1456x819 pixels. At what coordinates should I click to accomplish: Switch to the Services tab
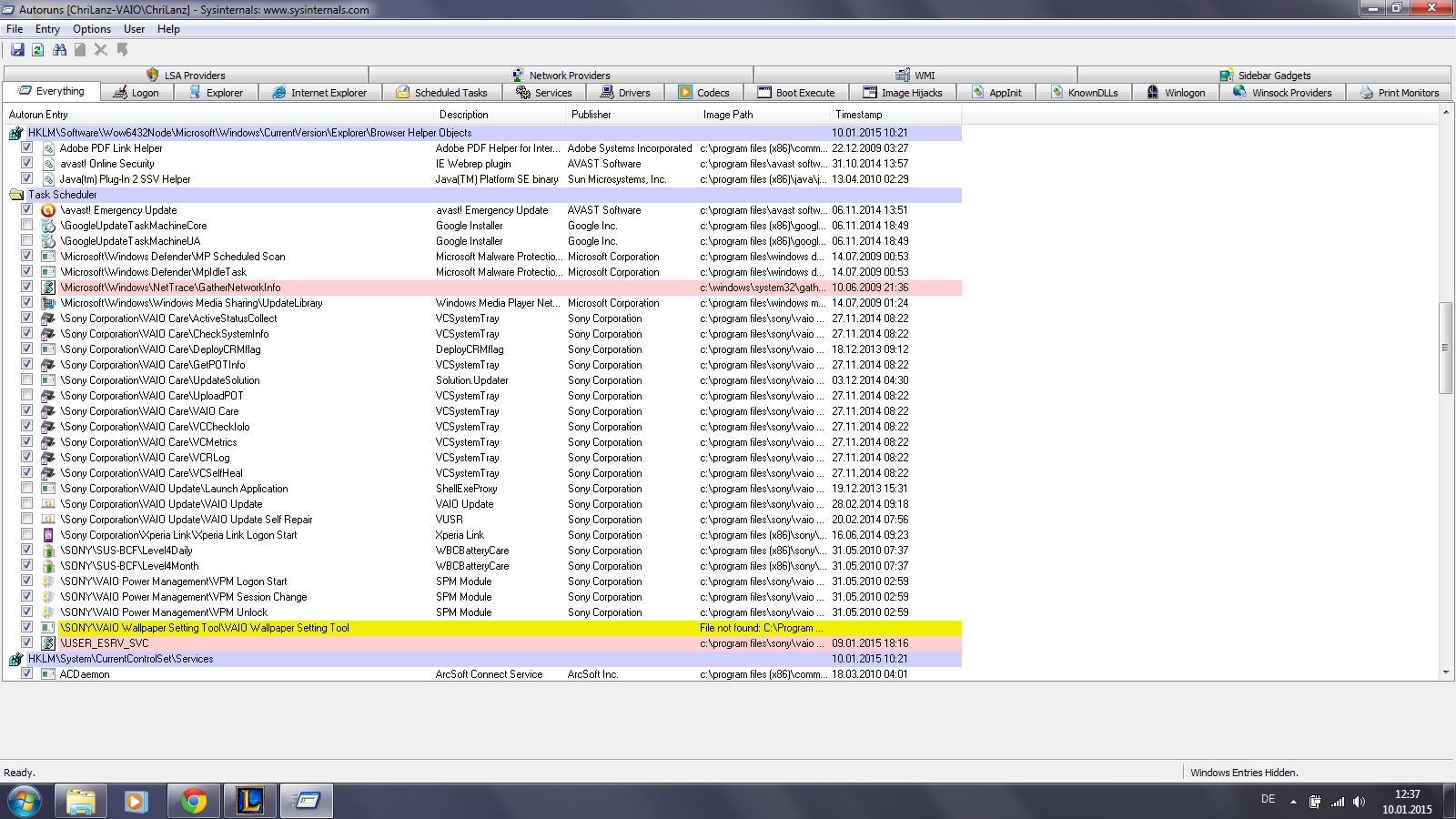(x=544, y=93)
